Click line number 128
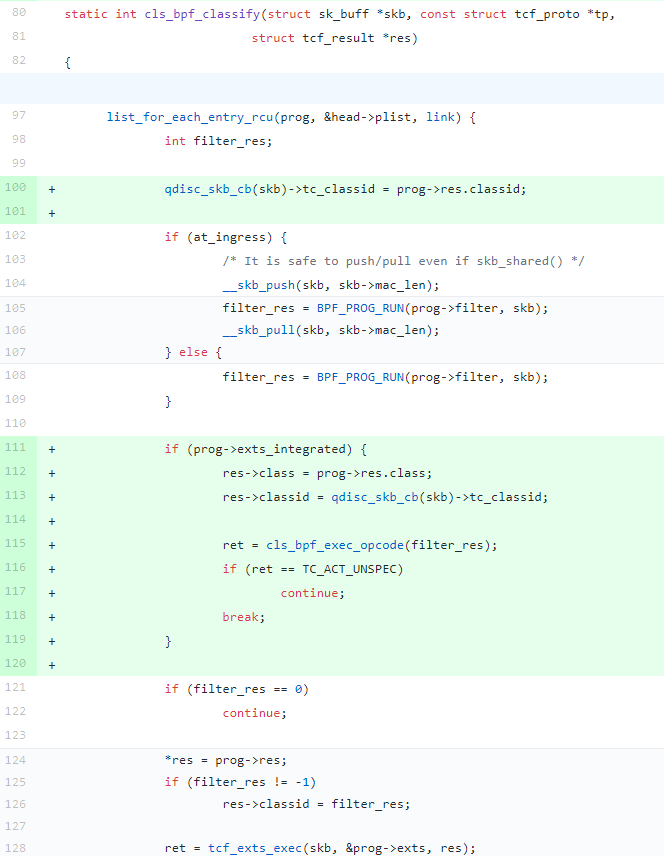664x856 pixels. pos(17,848)
